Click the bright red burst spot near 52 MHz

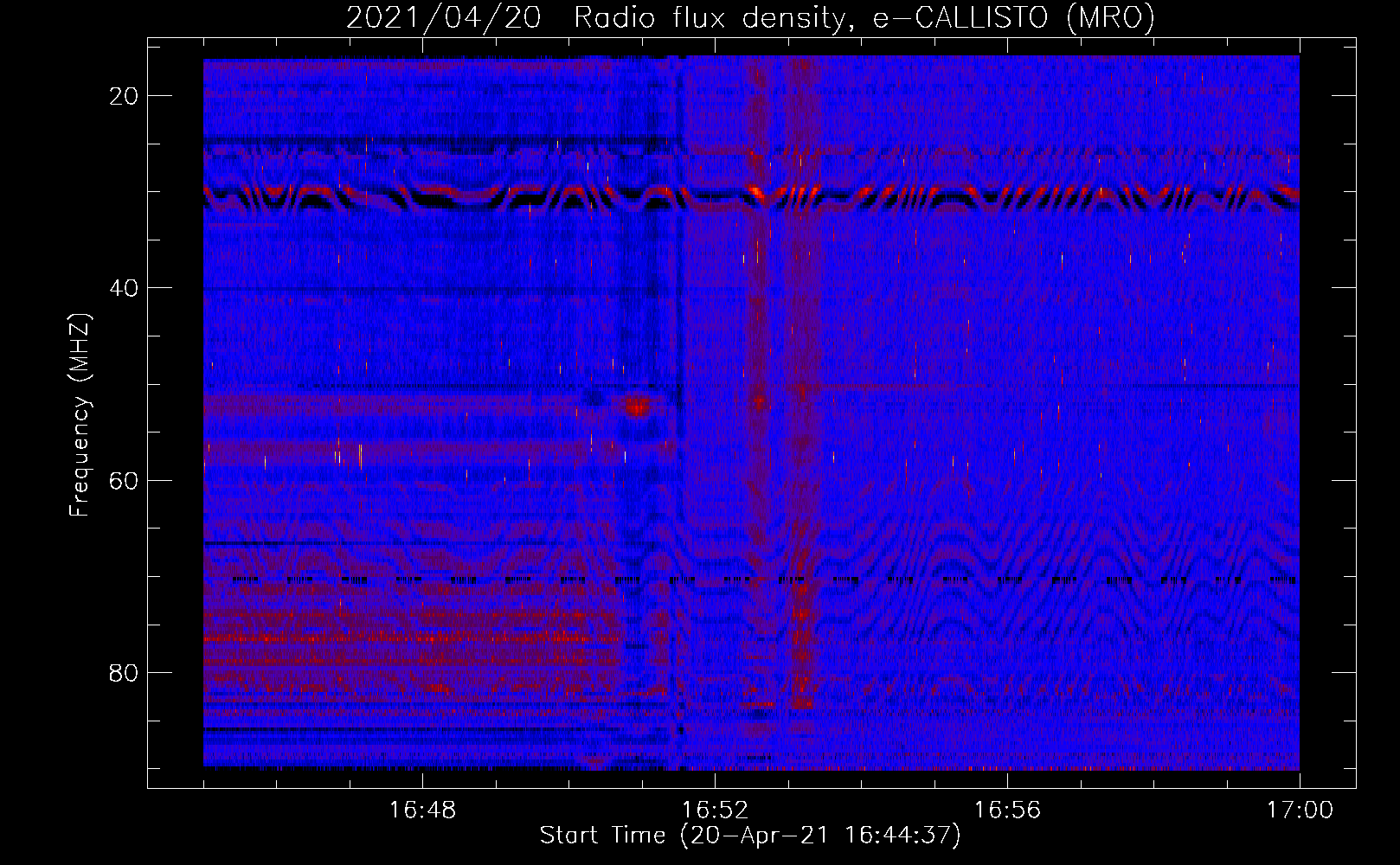tap(638, 406)
